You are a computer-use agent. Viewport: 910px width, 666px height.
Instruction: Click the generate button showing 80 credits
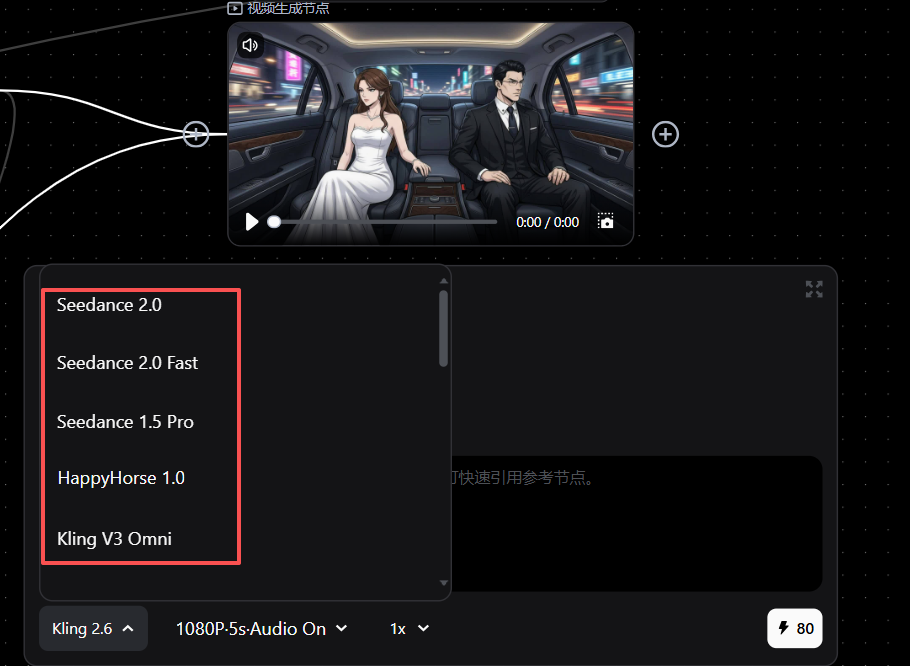[x=795, y=628]
